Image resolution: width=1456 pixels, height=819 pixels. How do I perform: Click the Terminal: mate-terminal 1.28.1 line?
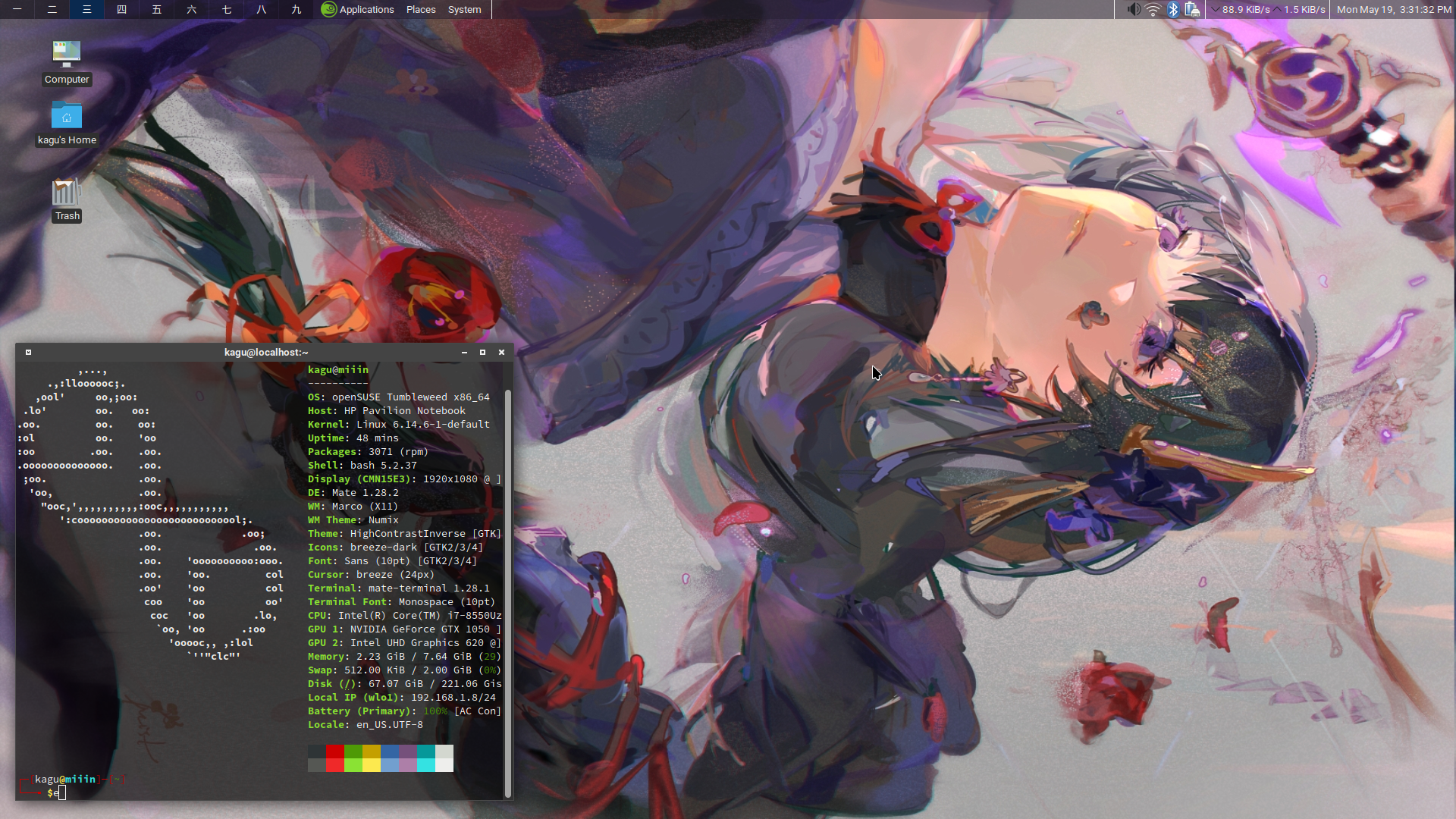click(x=399, y=588)
